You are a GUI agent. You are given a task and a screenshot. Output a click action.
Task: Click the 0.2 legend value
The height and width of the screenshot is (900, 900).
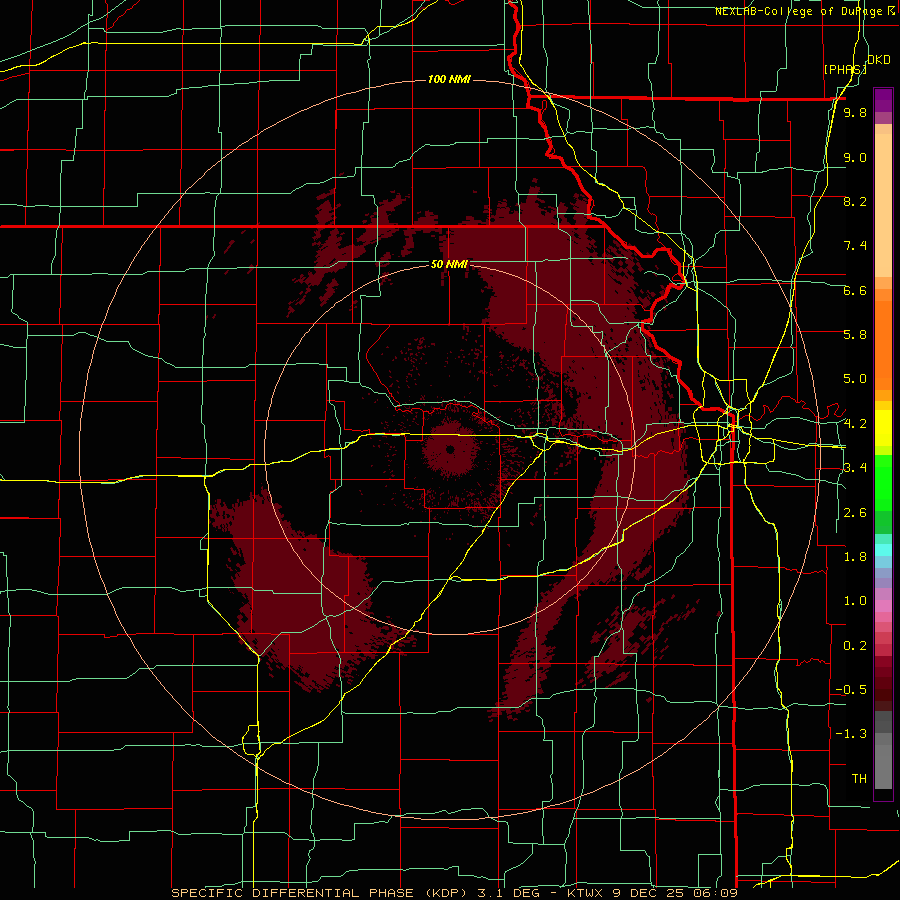[855, 646]
